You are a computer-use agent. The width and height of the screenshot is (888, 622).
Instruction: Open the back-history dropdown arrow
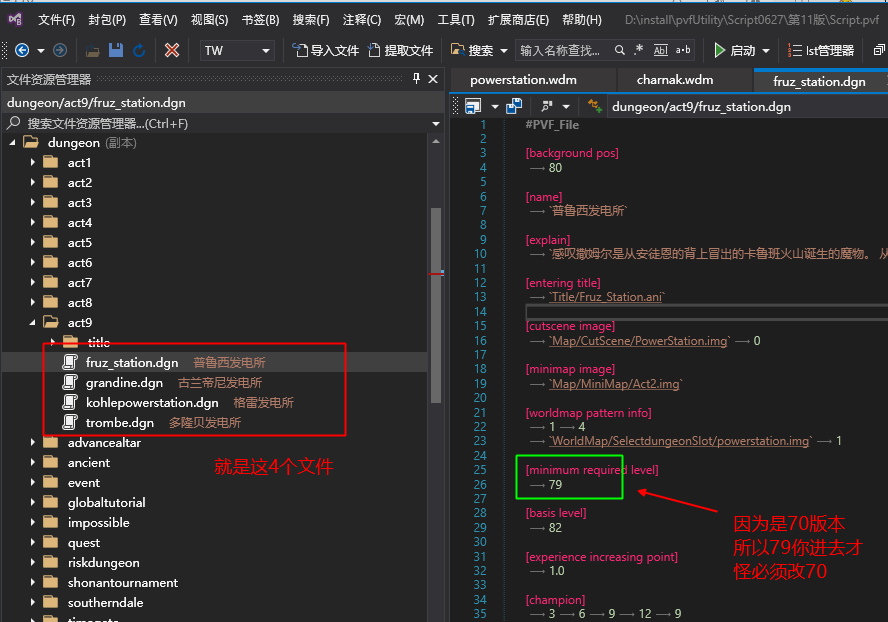(41, 51)
